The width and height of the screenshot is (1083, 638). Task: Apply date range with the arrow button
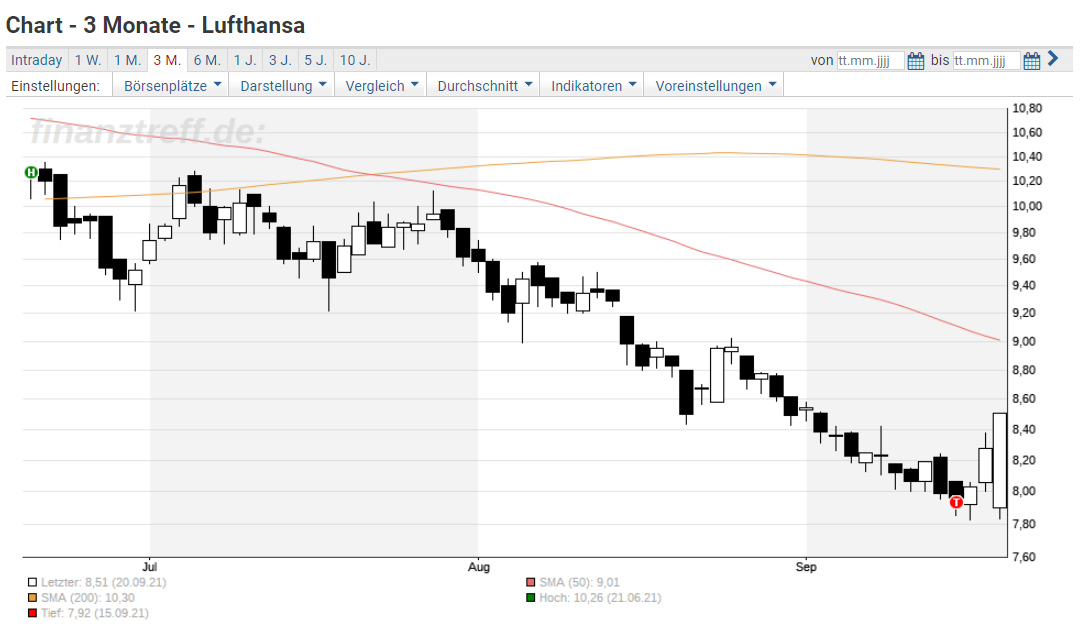[x=1053, y=59]
